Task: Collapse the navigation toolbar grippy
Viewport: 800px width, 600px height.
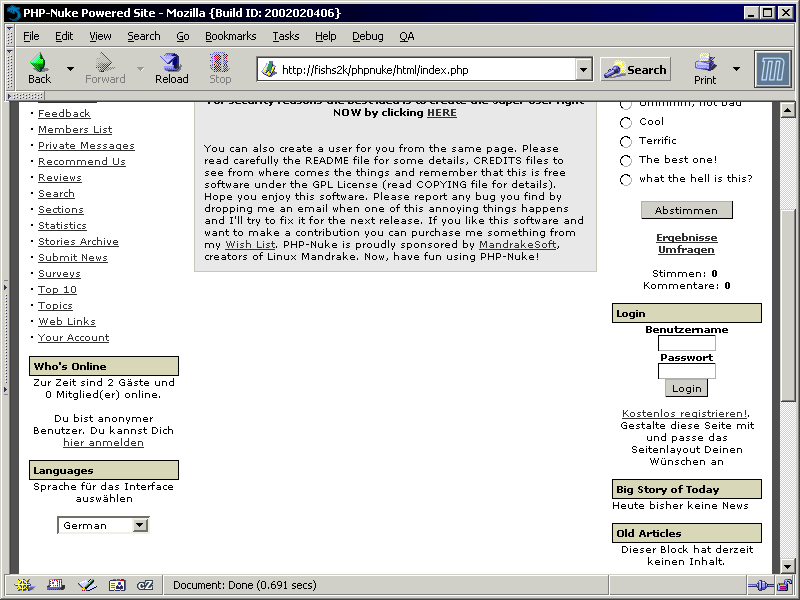Action: tap(9, 69)
